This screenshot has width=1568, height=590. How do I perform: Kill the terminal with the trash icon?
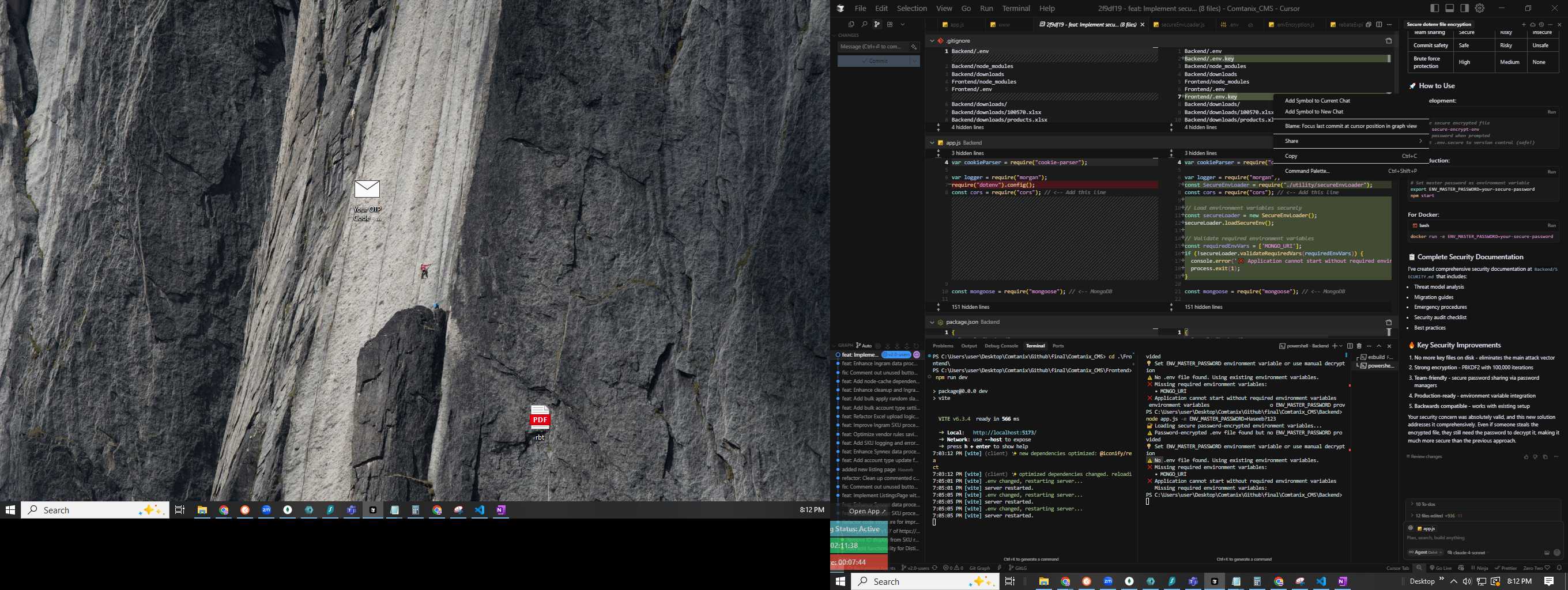pyautogui.click(x=1359, y=346)
